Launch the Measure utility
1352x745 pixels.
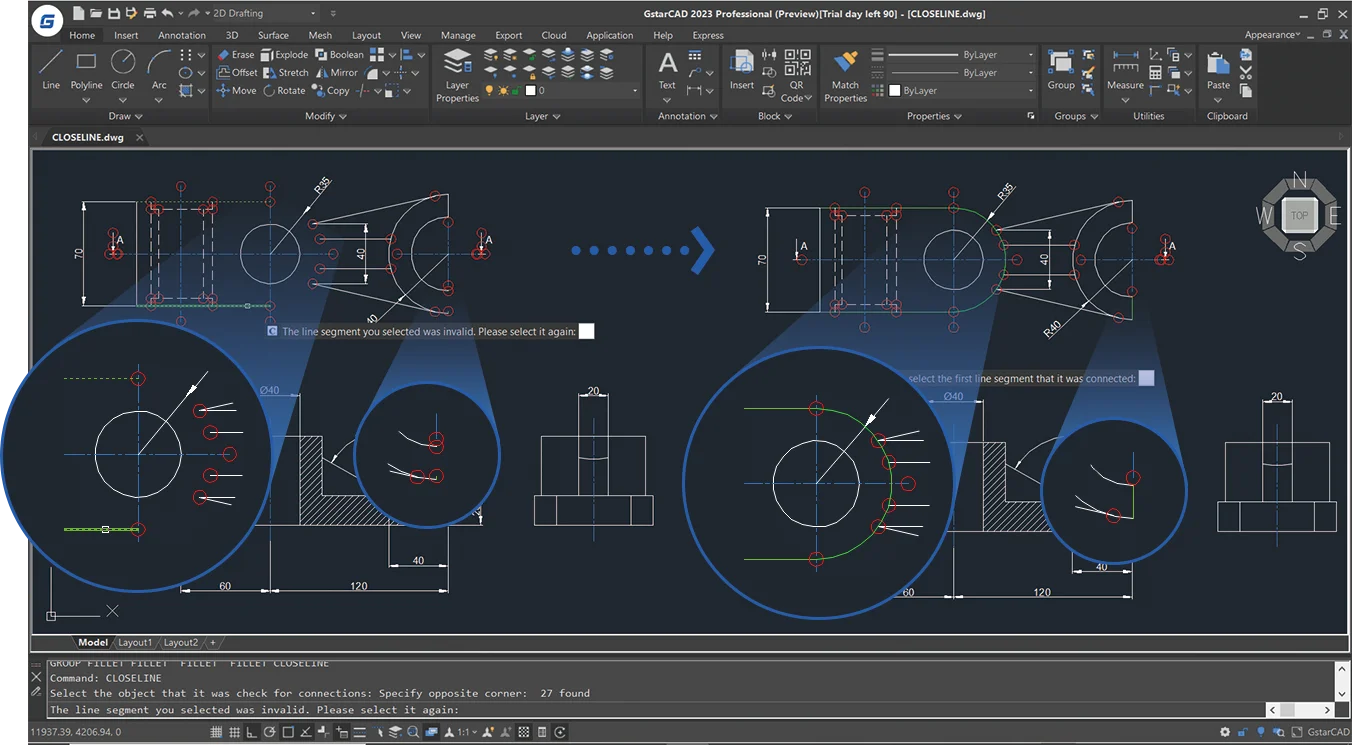pos(1125,70)
